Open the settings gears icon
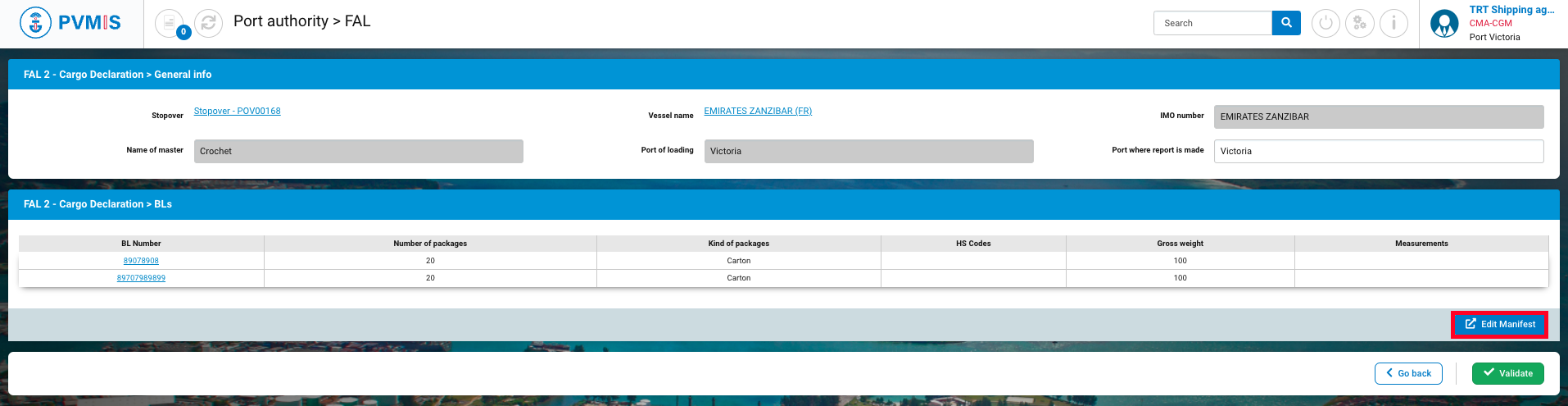Screen dimensions: 1568x406 [1360, 23]
